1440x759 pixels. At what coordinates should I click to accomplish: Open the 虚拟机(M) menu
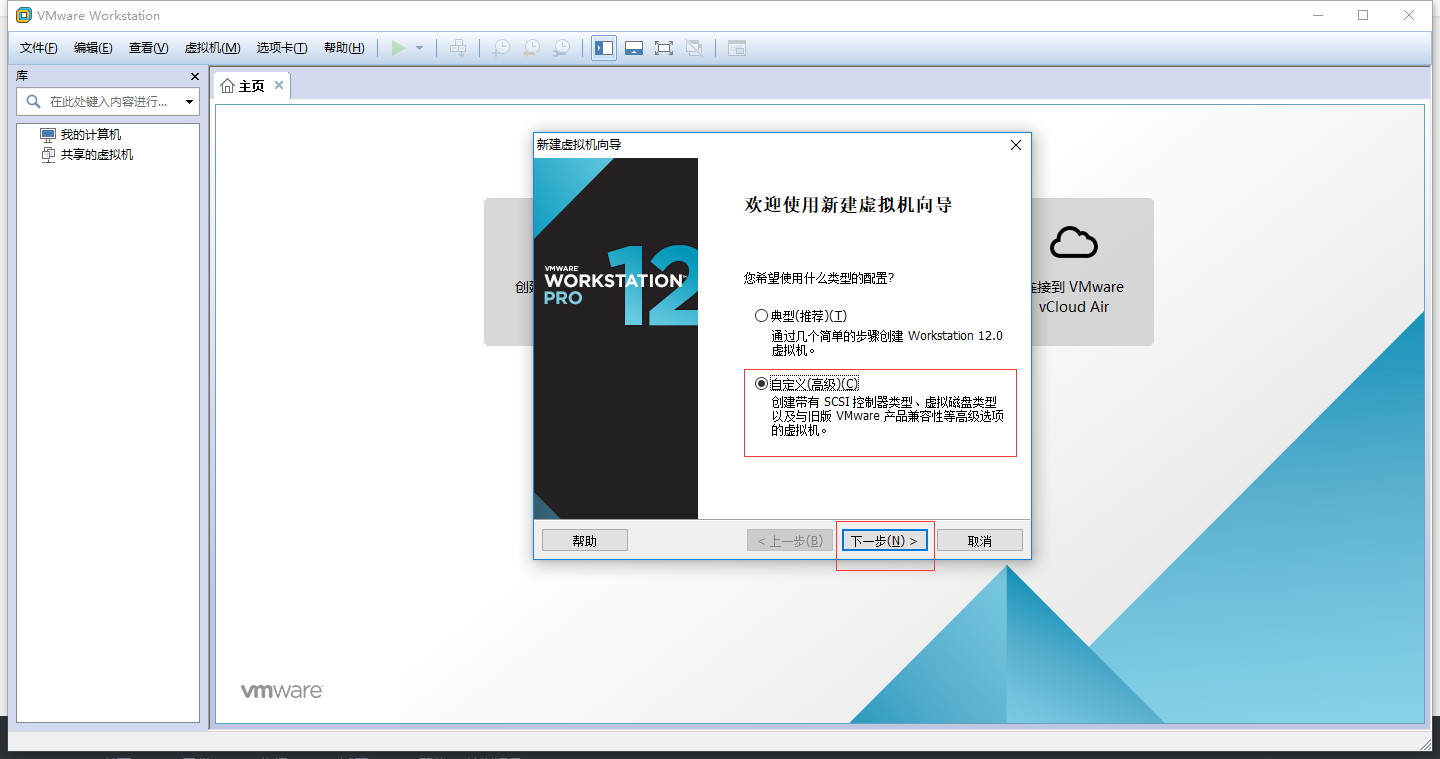pos(212,48)
